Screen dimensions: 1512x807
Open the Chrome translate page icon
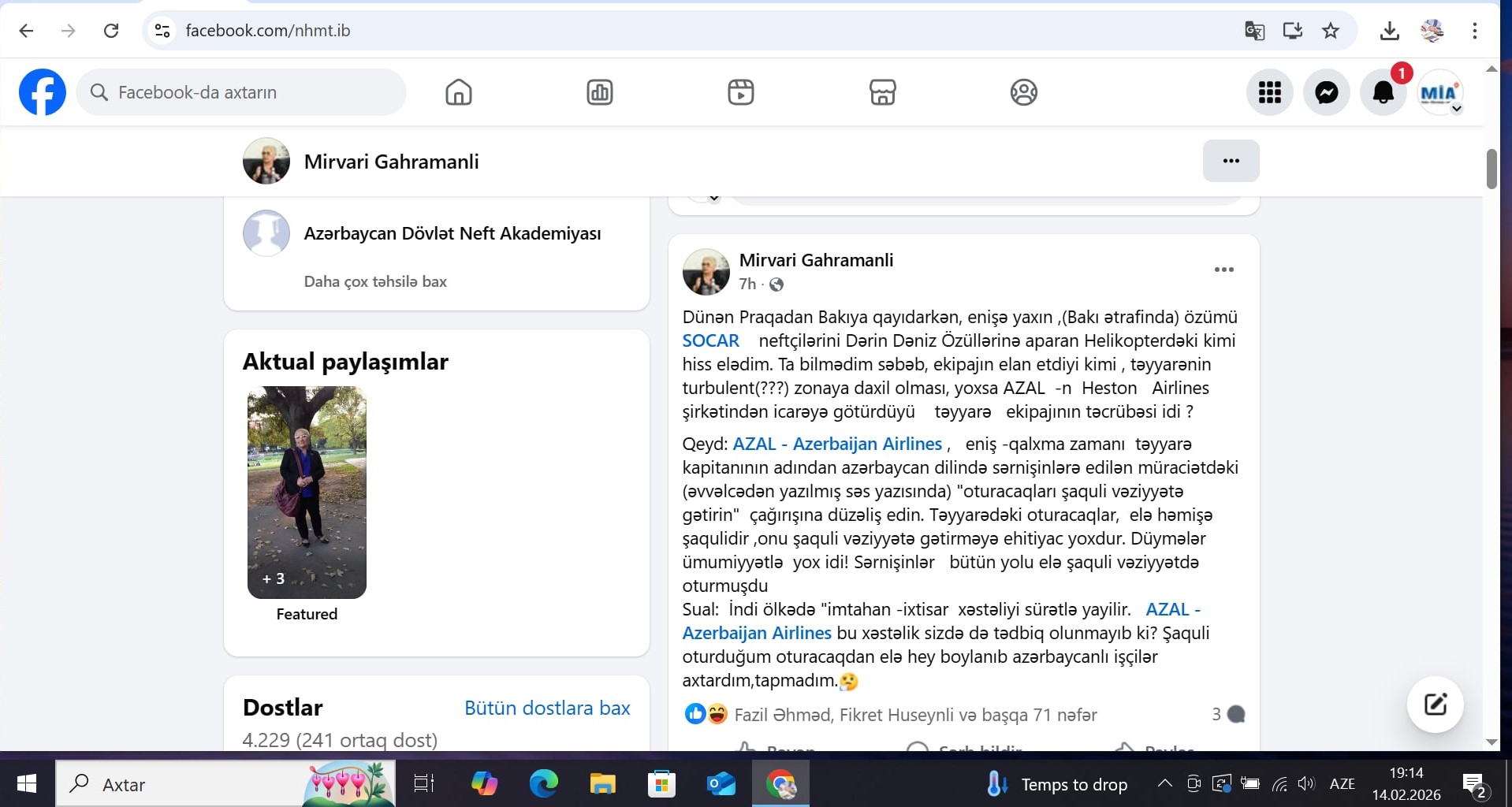point(1254,31)
